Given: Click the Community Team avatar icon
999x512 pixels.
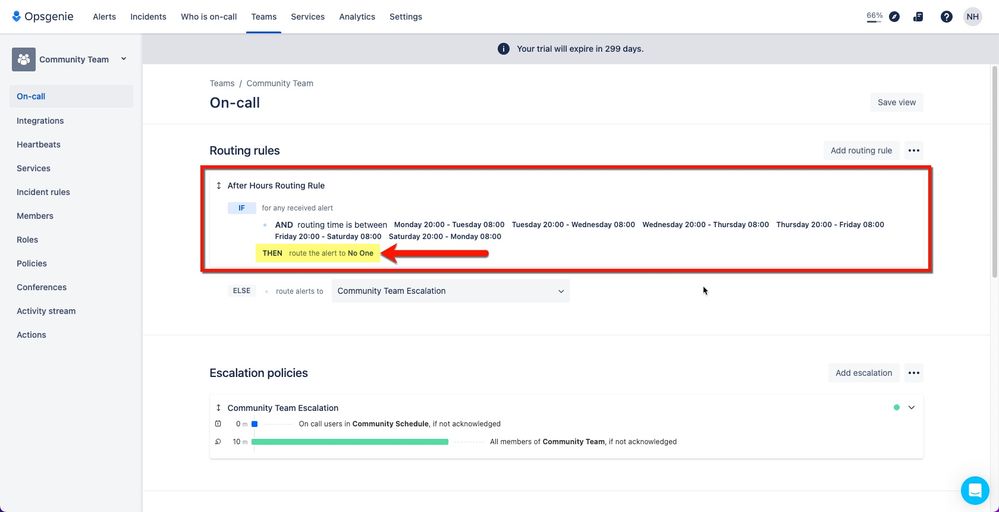Looking at the screenshot, I should [x=24, y=59].
